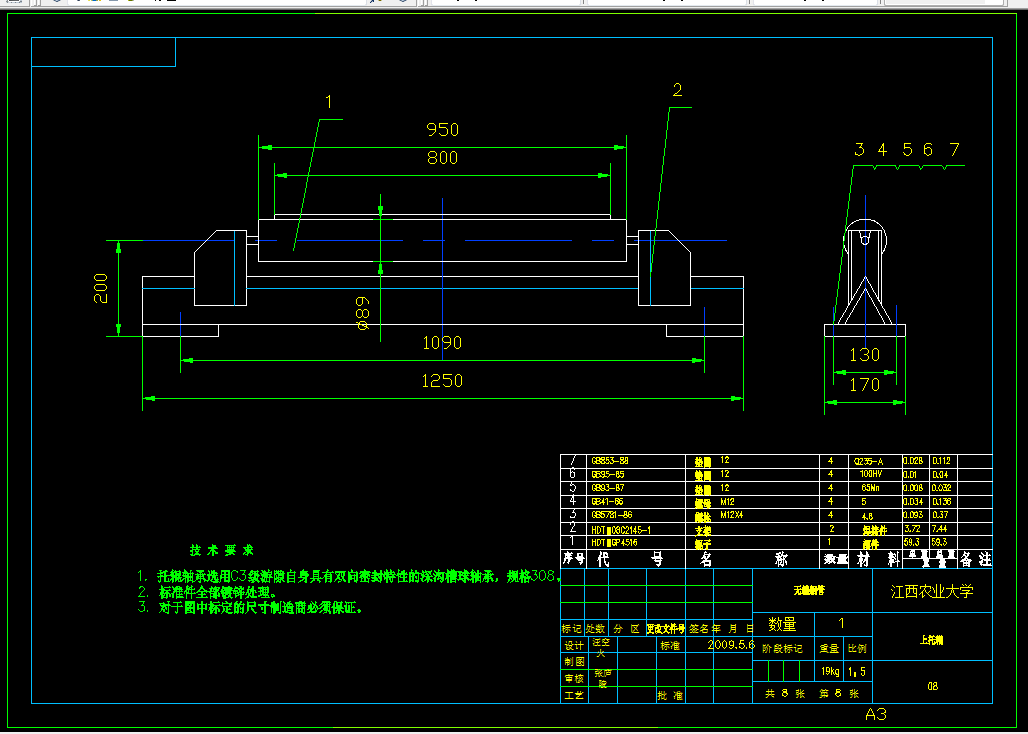
Task: Click the 备注 column header
Action: [976, 559]
